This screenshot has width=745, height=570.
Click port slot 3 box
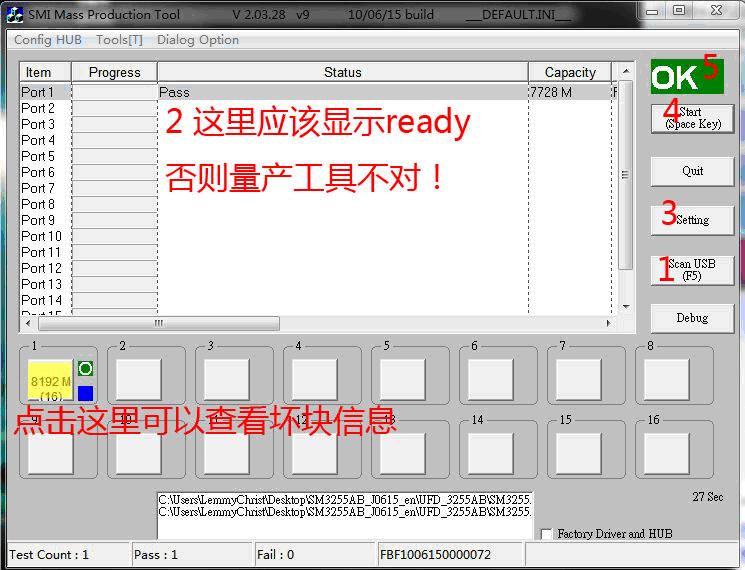pos(227,379)
